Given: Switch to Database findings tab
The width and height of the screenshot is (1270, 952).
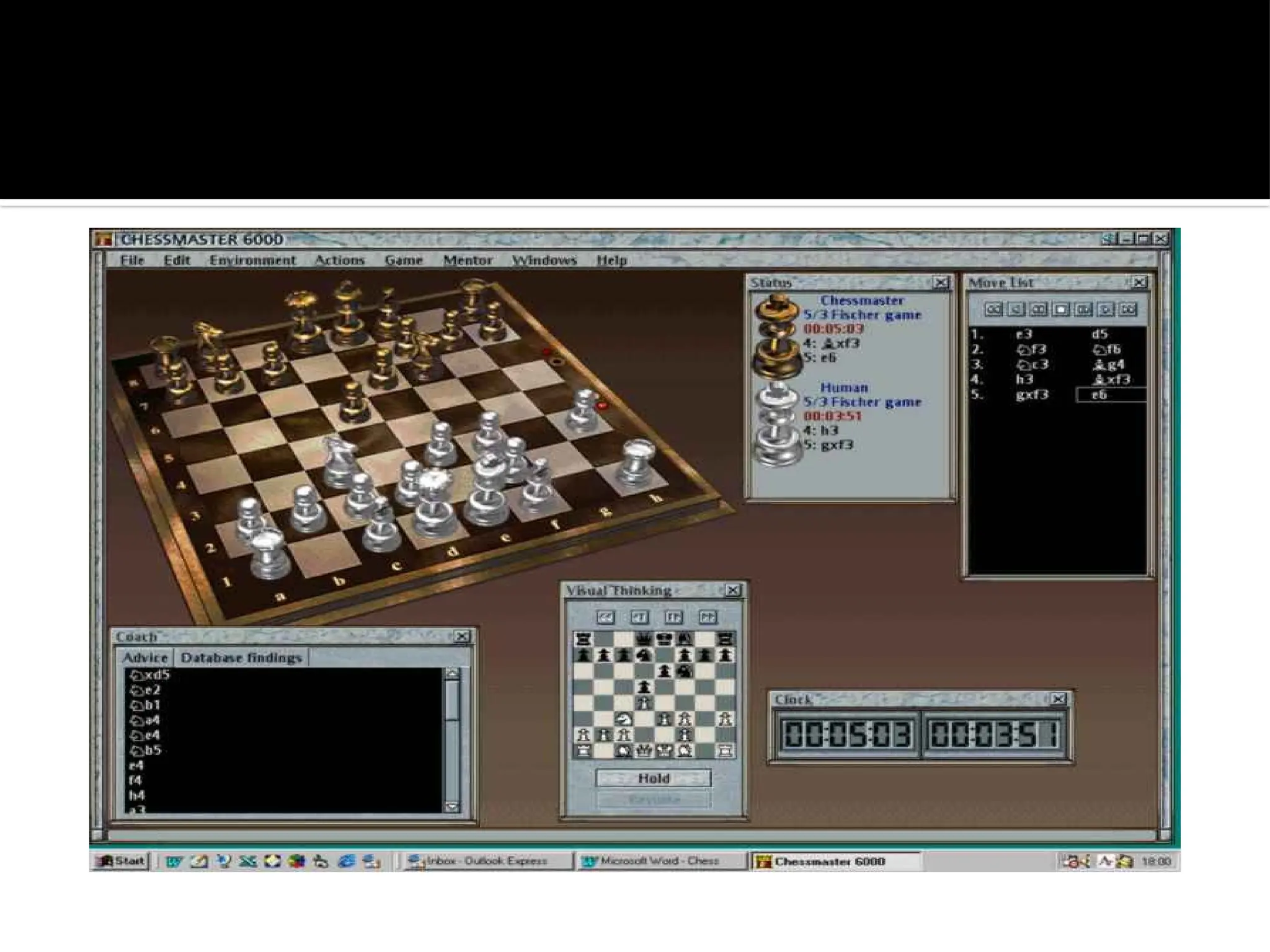Looking at the screenshot, I should 241,658.
